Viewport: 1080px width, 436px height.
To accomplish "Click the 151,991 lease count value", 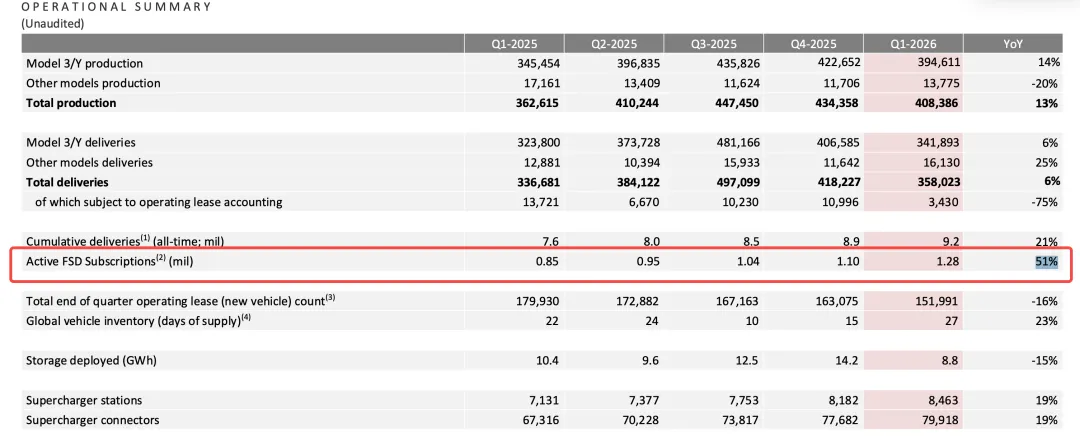I will tap(938, 301).
